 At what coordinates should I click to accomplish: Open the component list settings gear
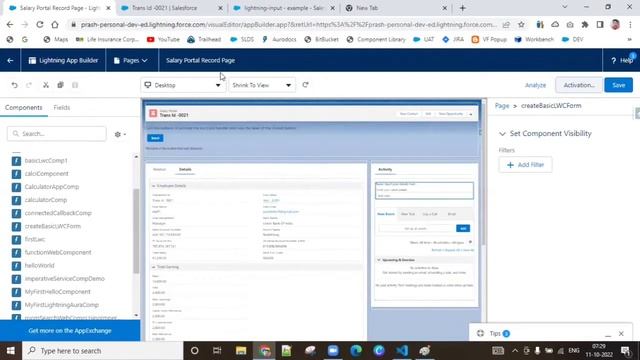120,134
